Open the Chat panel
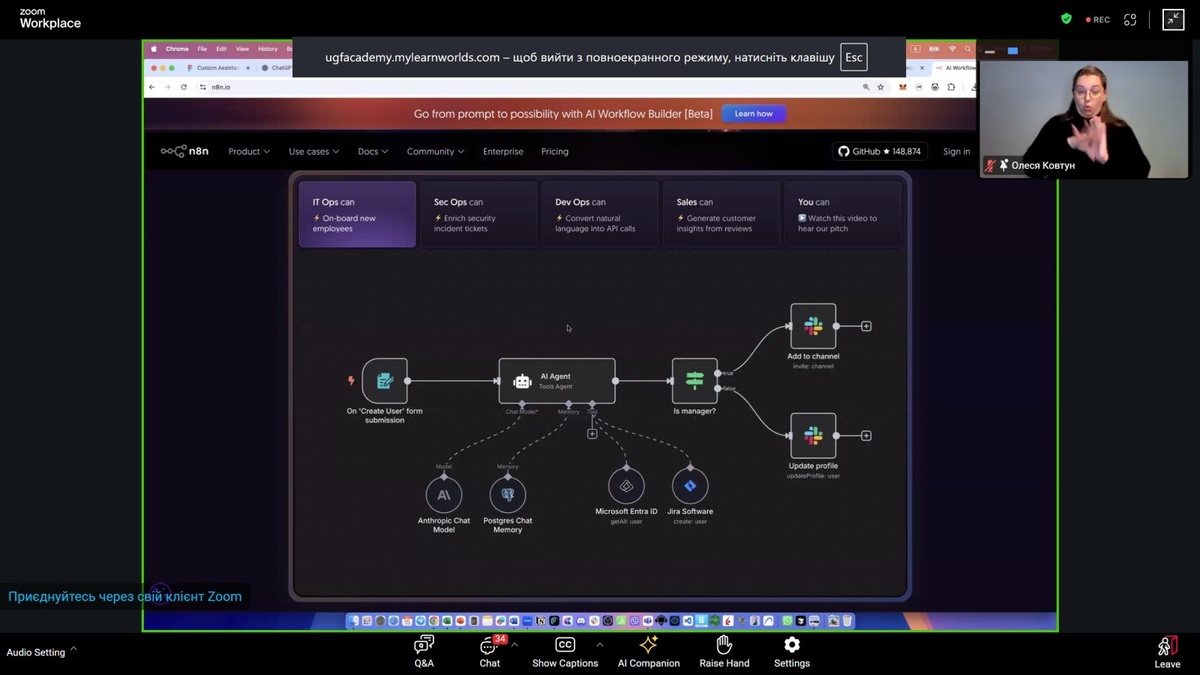 pyautogui.click(x=490, y=646)
